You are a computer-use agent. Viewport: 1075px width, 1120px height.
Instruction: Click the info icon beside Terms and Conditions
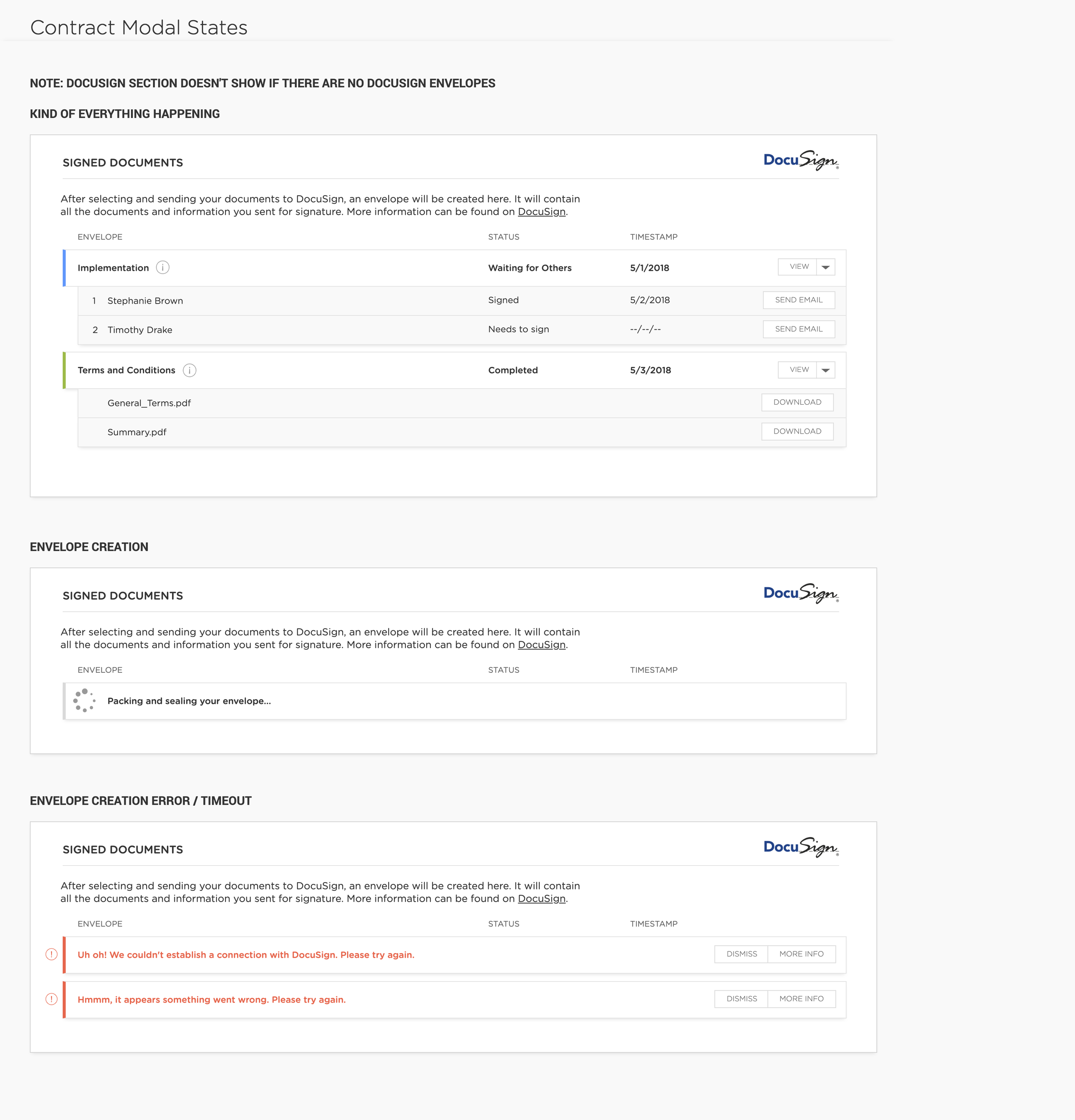pos(190,370)
